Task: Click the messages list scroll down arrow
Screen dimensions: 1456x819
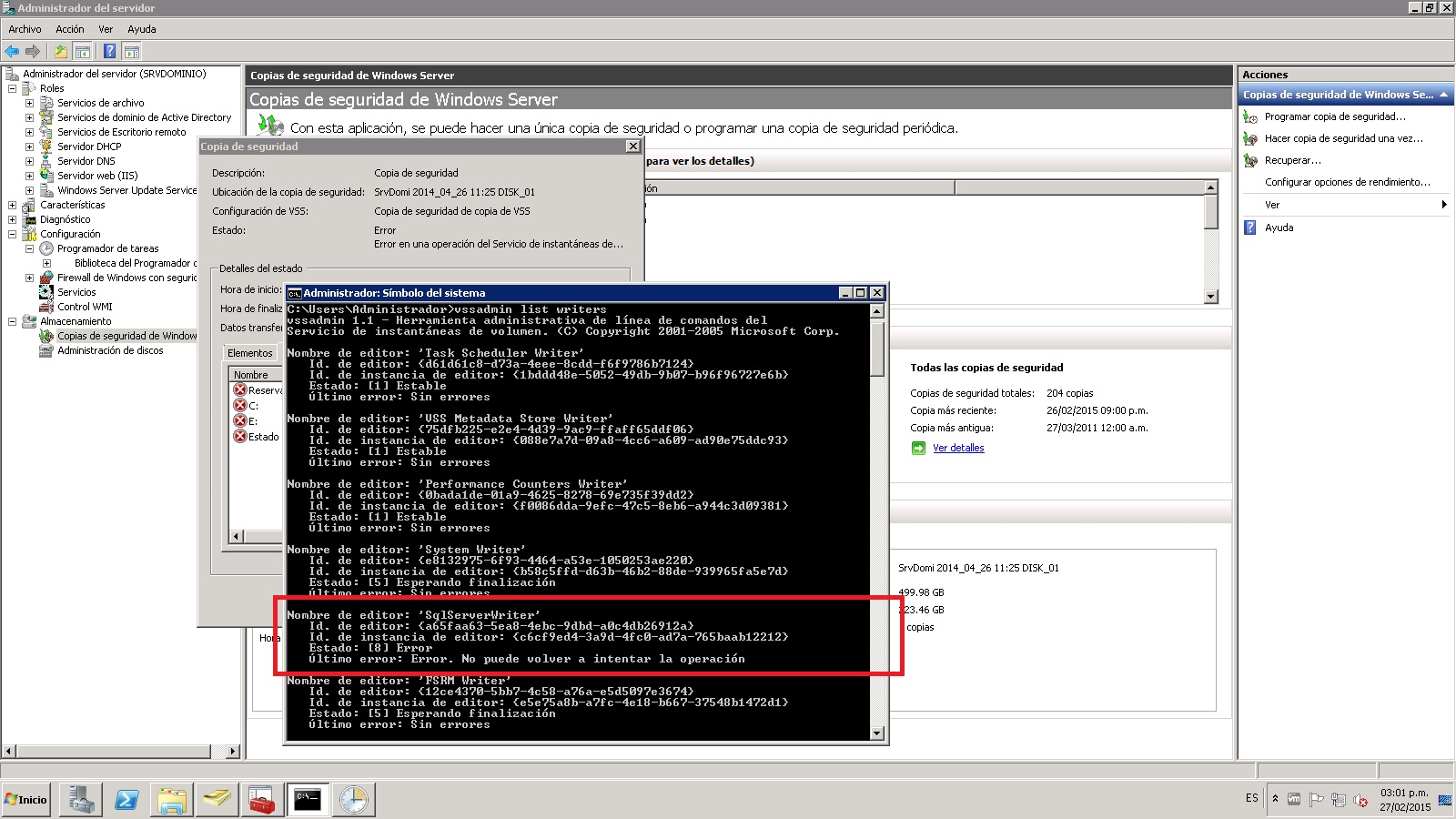Action: [x=1210, y=297]
